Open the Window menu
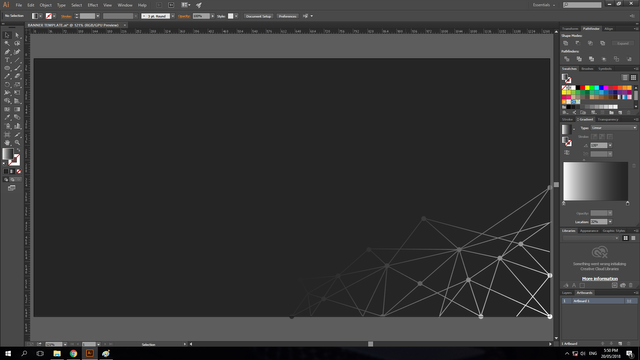The width and height of the screenshot is (640, 360). coord(125,5)
